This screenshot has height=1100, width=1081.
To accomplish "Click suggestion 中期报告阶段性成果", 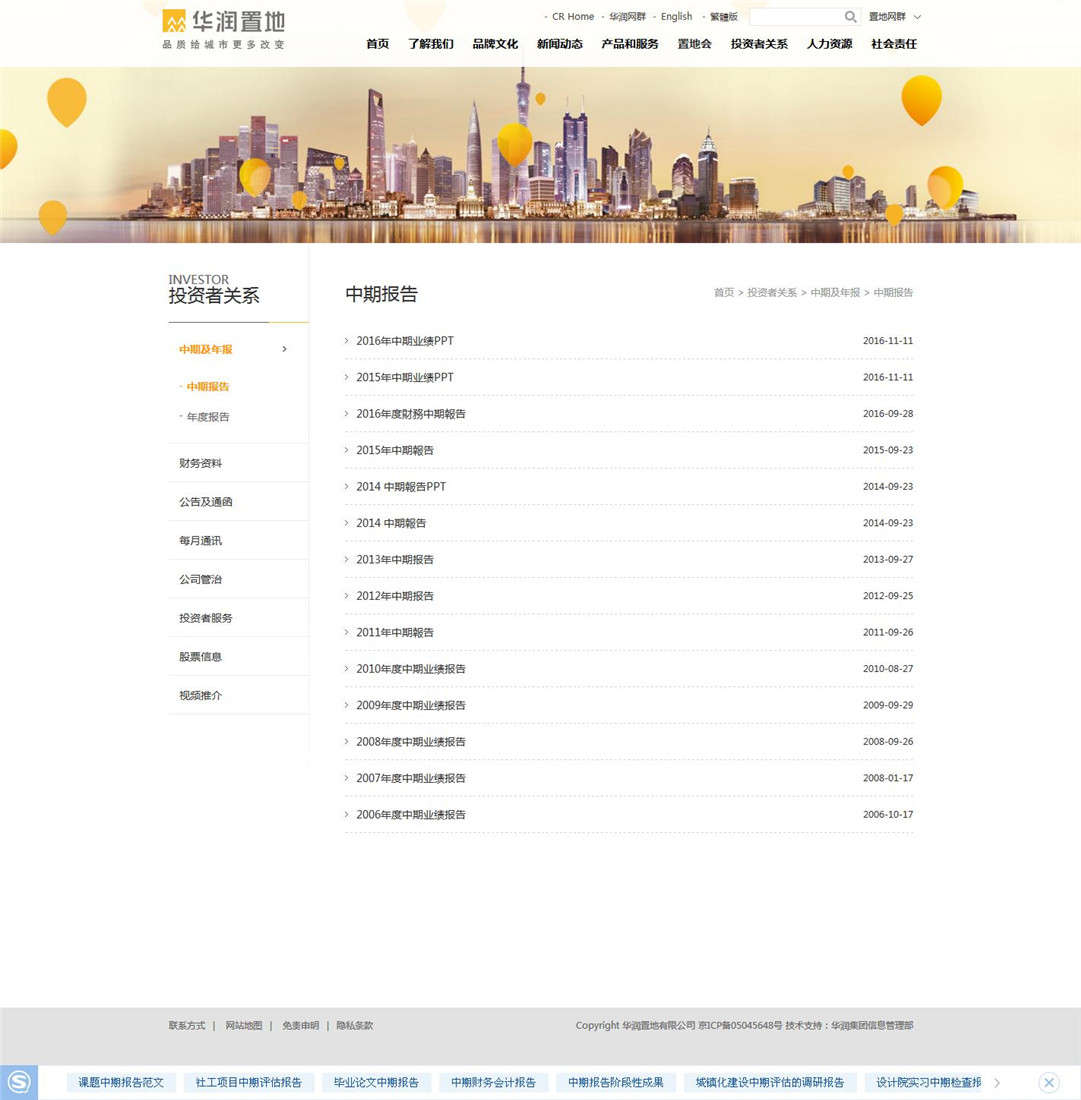I will click(615, 1082).
